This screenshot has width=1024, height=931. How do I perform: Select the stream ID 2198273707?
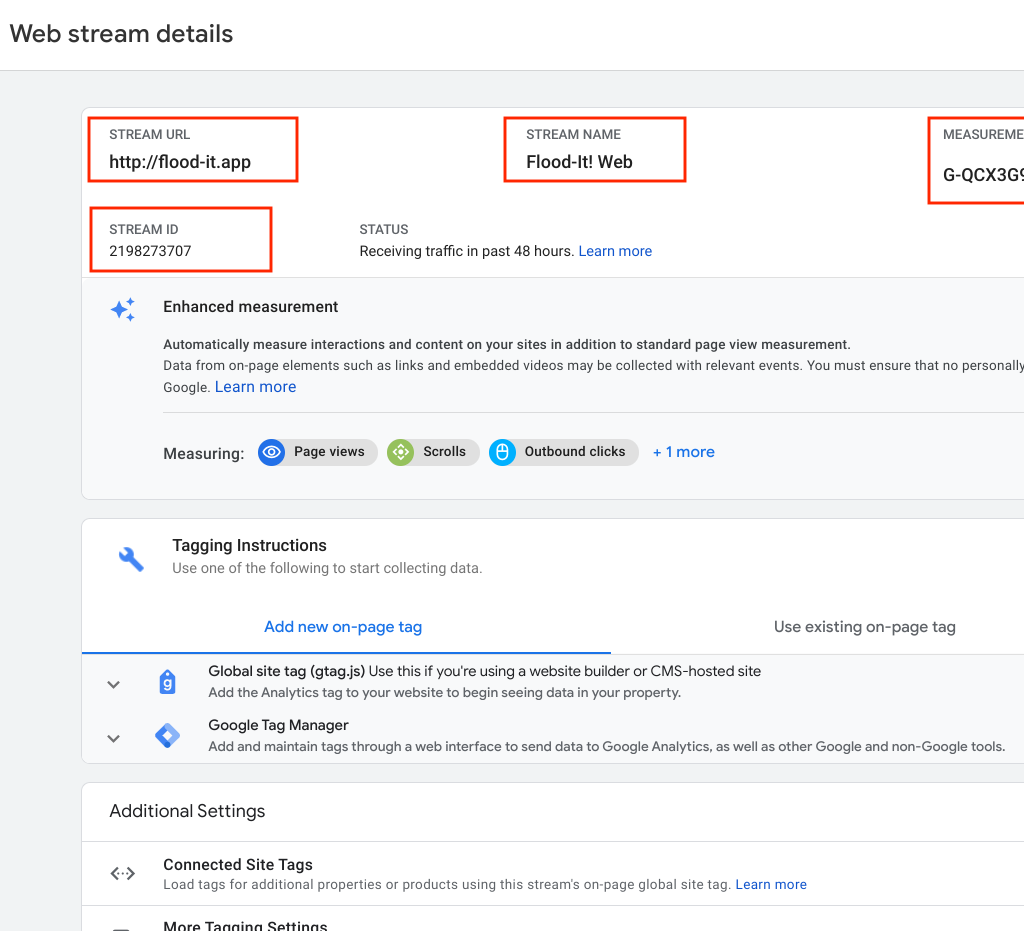click(x=150, y=251)
